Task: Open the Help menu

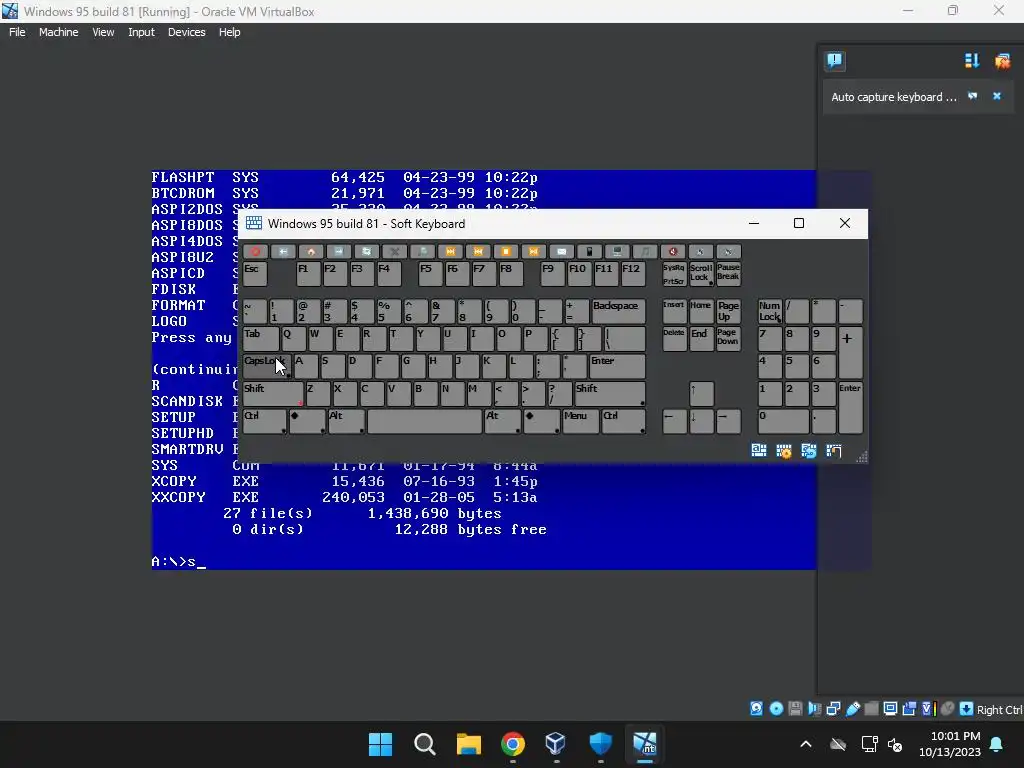Action: [x=229, y=32]
